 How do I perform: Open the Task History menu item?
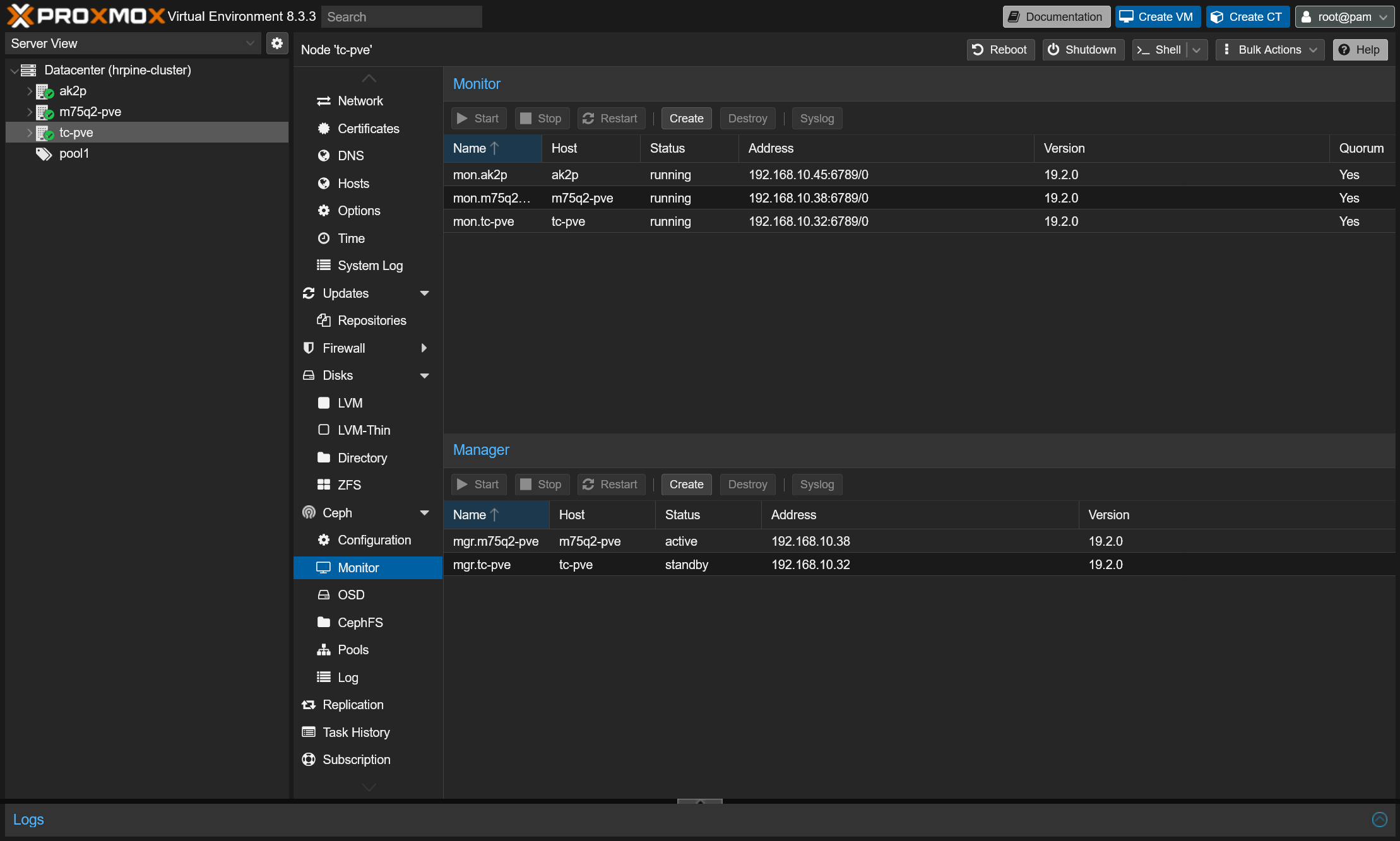[x=368, y=732]
